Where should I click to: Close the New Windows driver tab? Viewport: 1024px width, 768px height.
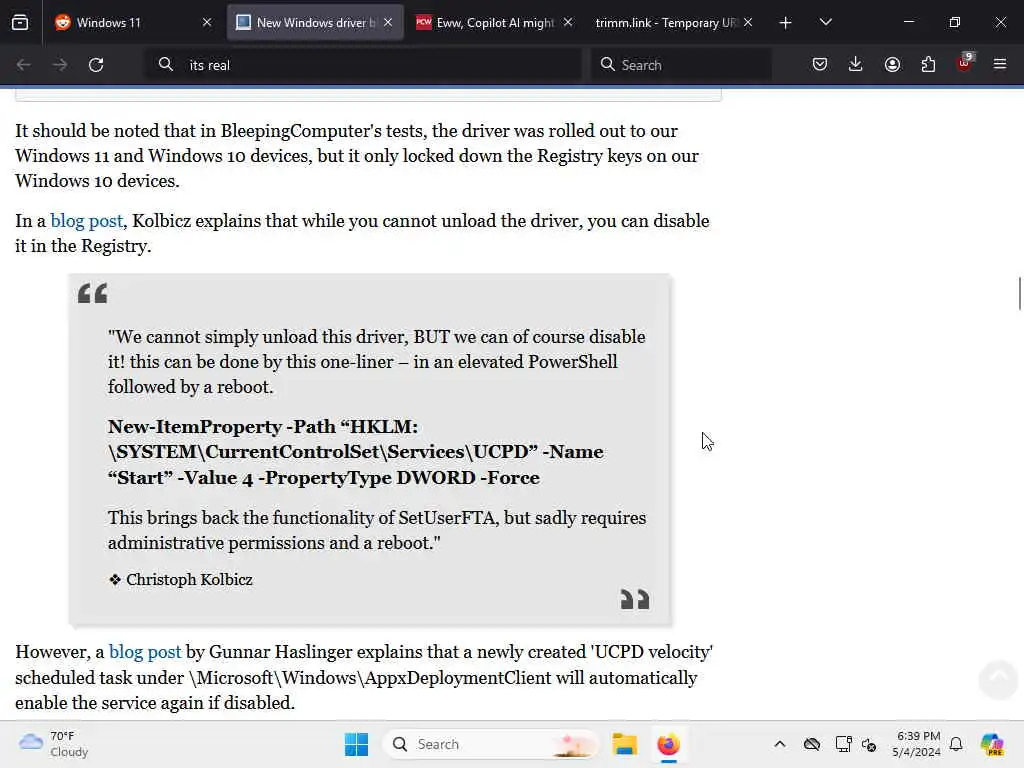[x=388, y=23]
